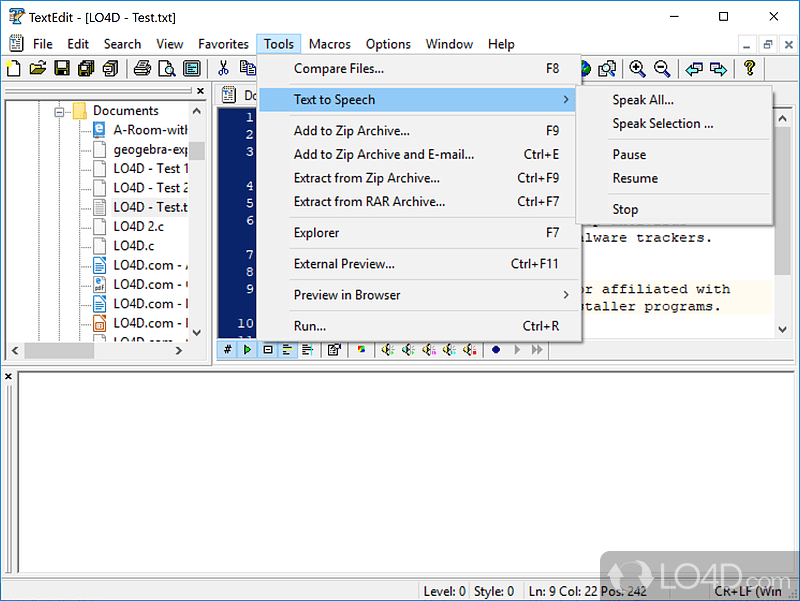Expand the Preview in Browser submenu arrow
This screenshot has height=601, width=800.
coord(566,295)
